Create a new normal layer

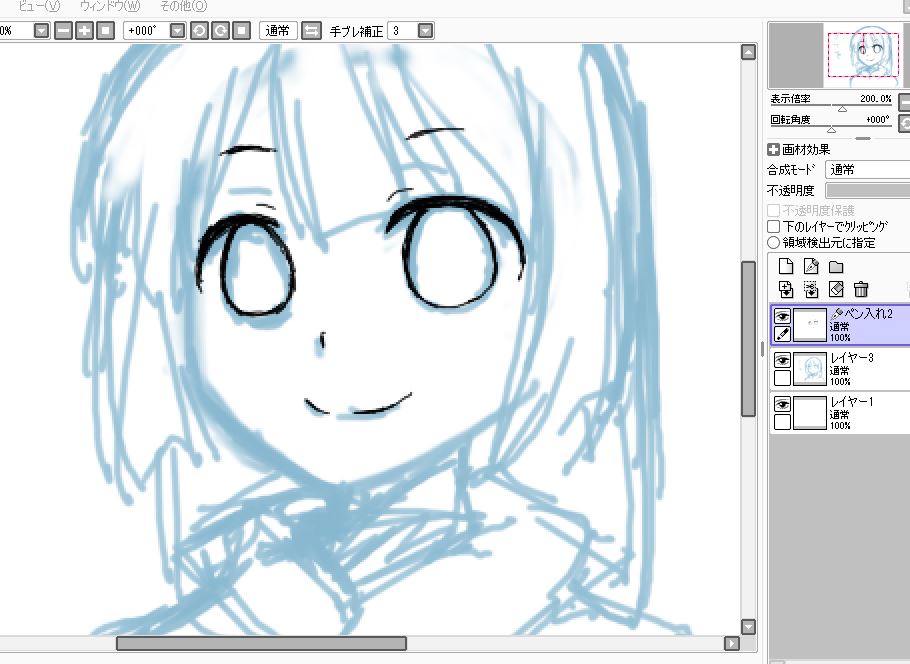click(786, 266)
